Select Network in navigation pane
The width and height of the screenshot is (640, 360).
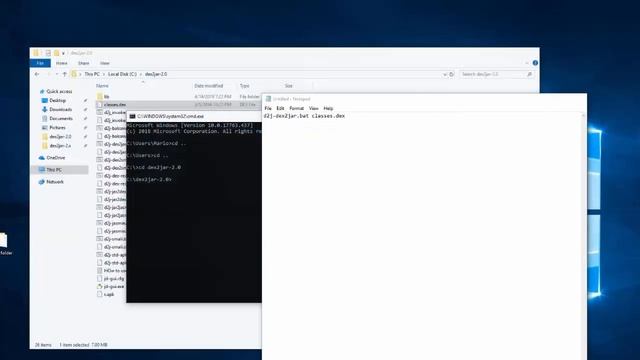[x=55, y=182]
